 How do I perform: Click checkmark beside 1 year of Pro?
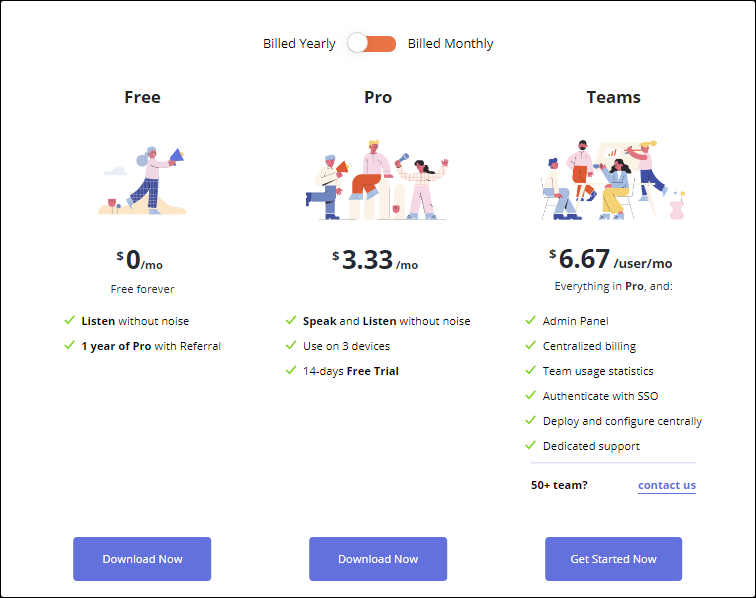(x=69, y=346)
